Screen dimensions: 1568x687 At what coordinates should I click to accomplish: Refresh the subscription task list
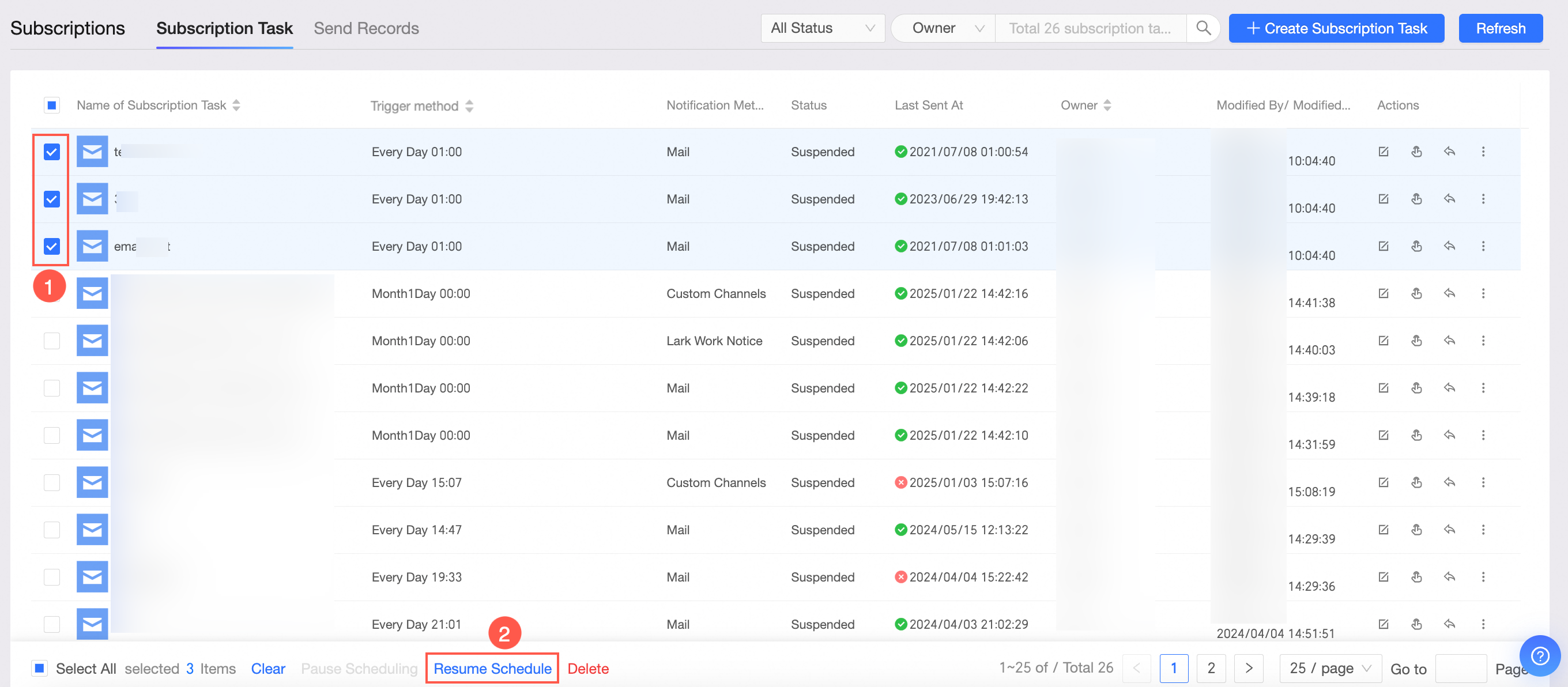1501,28
